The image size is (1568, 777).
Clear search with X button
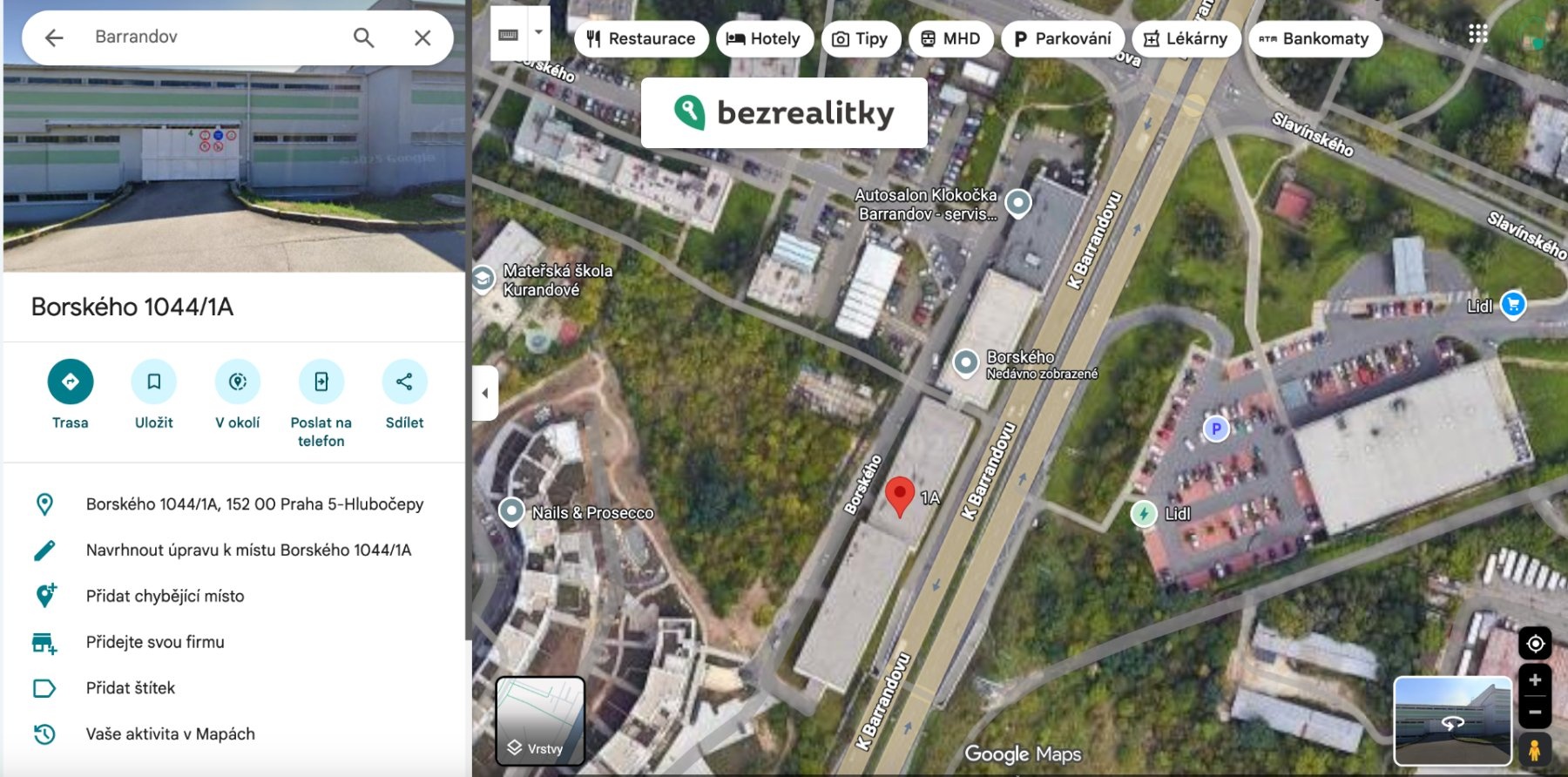tap(422, 37)
